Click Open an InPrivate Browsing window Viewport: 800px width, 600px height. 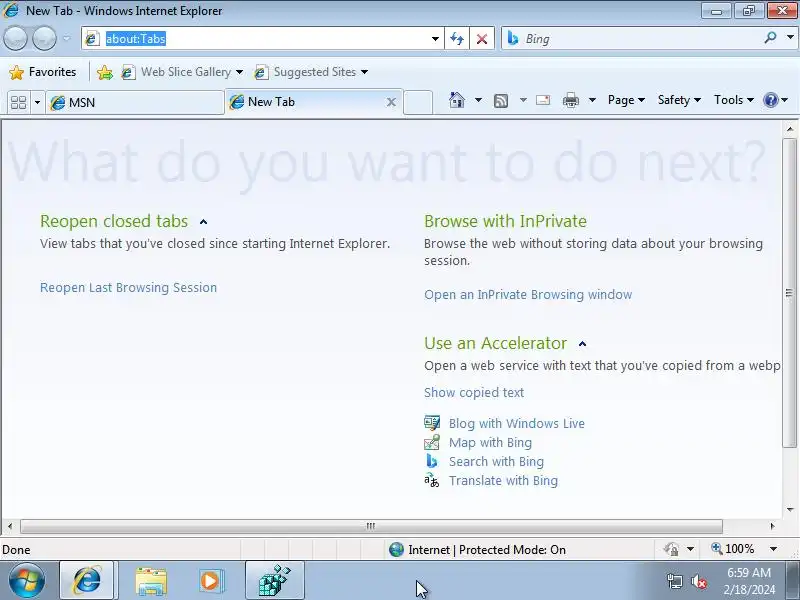tap(528, 295)
